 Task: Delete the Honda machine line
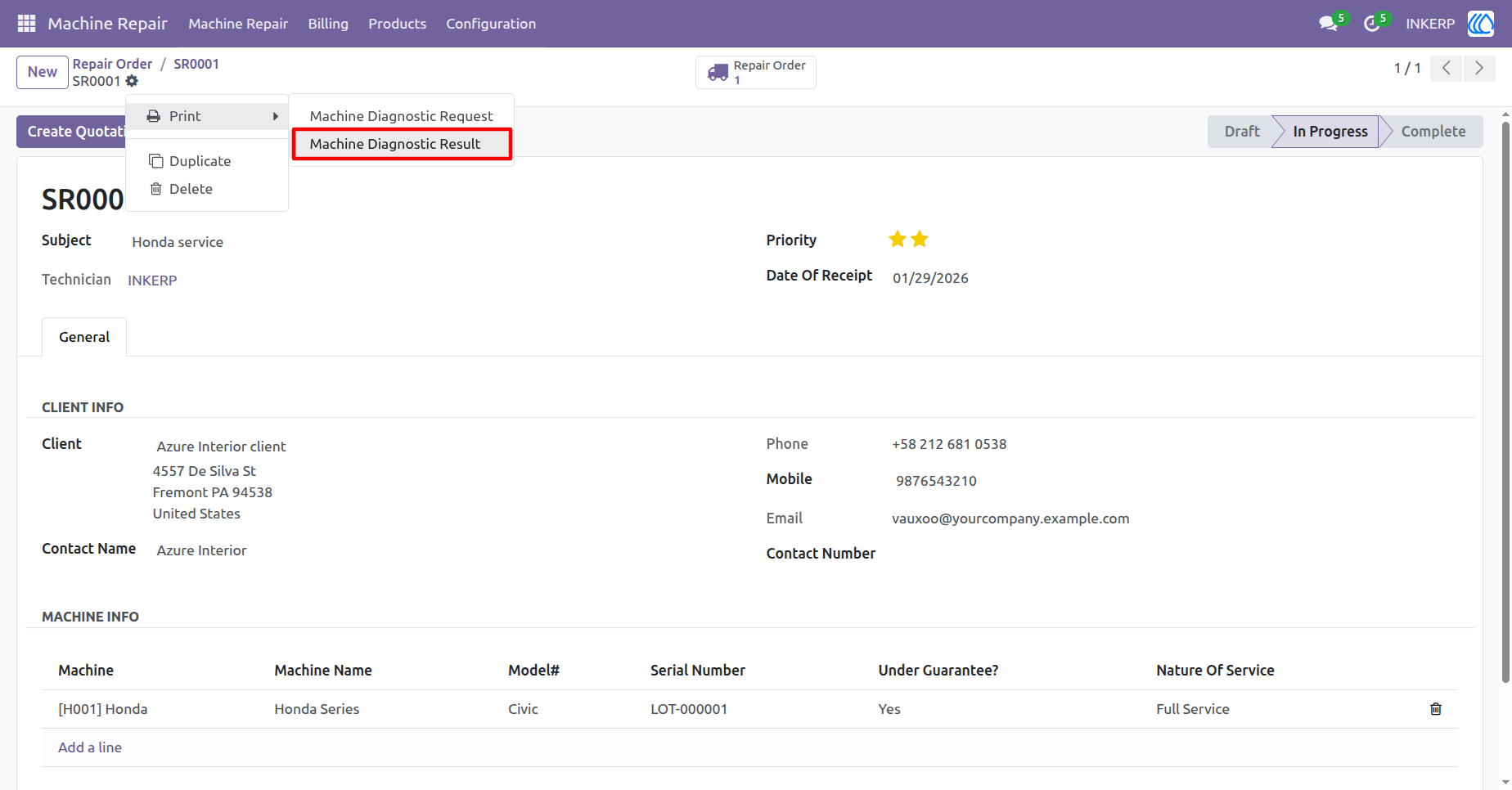click(1435, 709)
